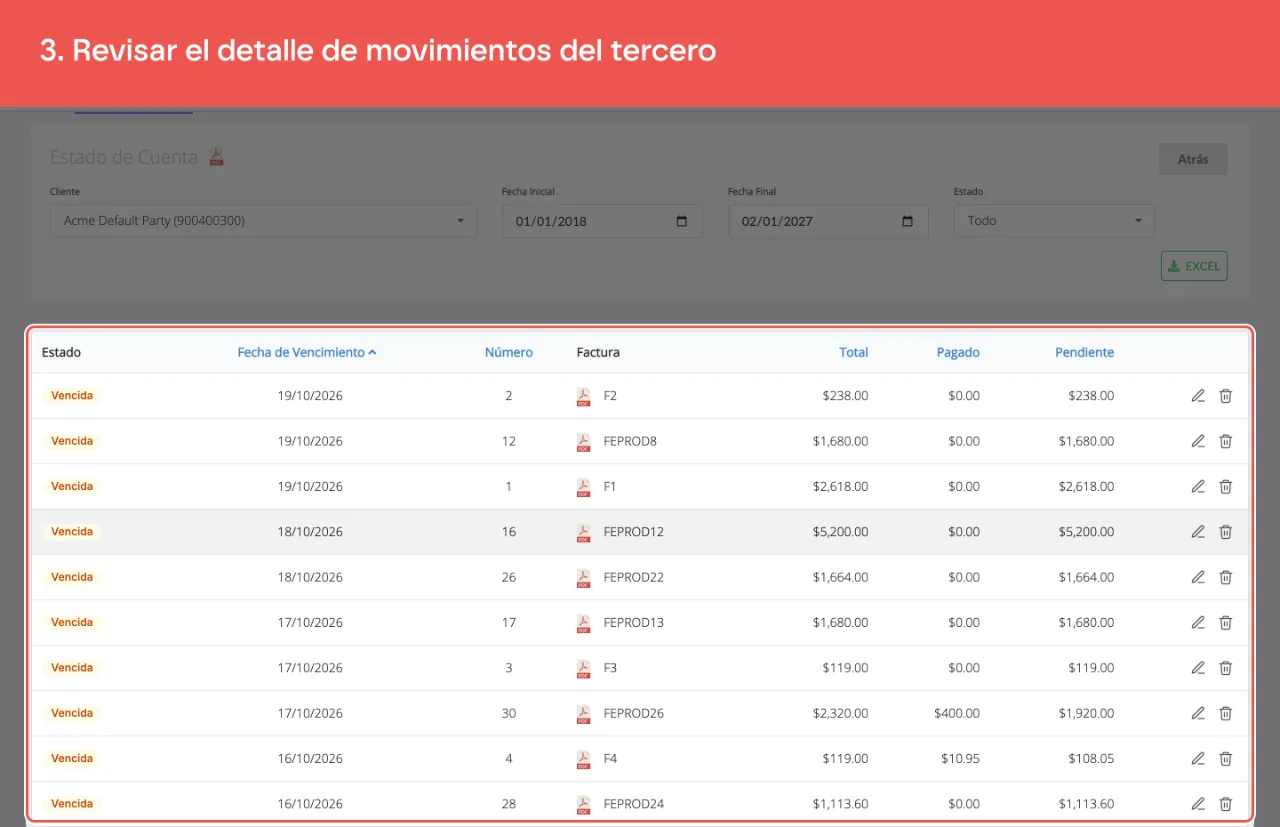Delete the row for invoice FEPROD24
The width and height of the screenshot is (1280, 827).
coord(1226,804)
